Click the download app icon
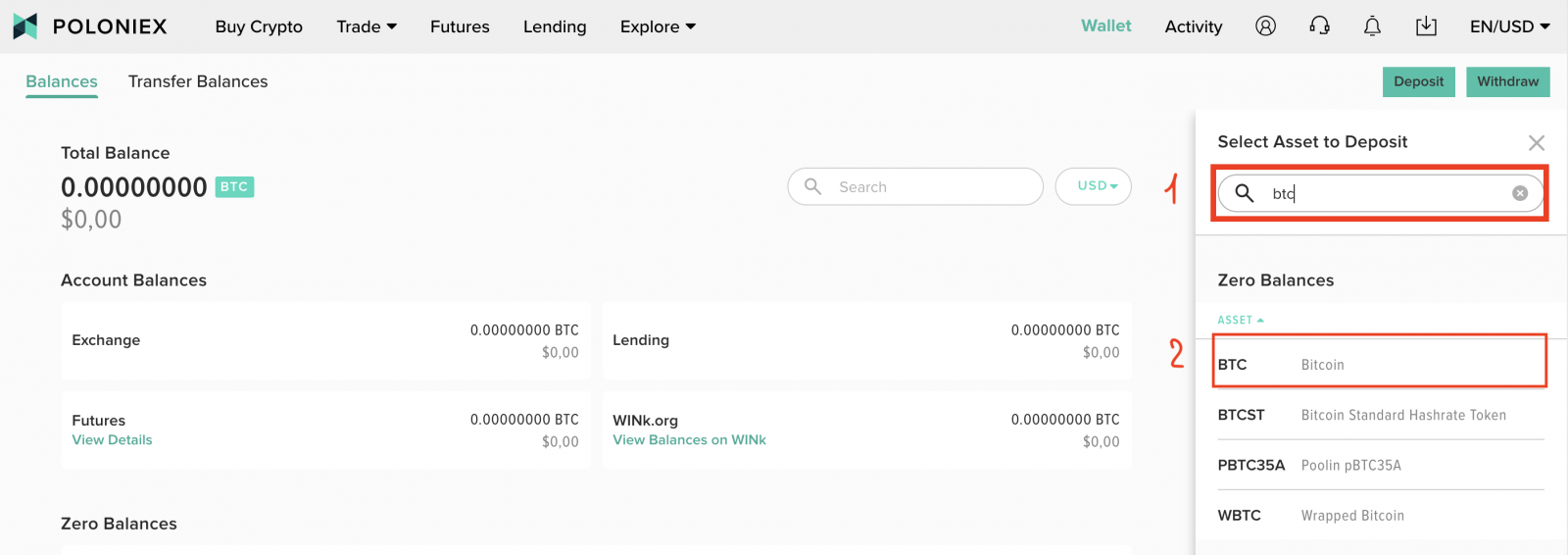The image size is (1568, 555). 1426,26
